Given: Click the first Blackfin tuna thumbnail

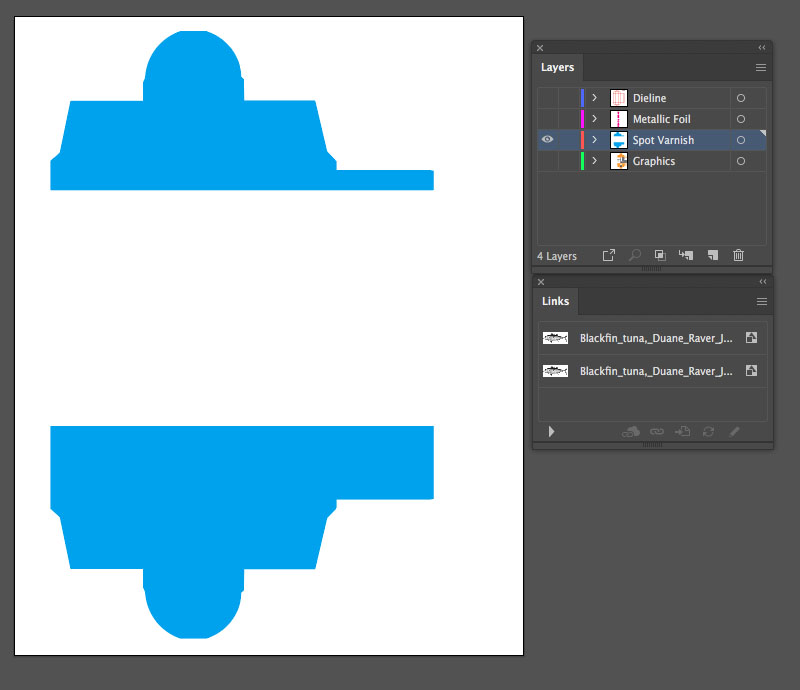Looking at the screenshot, I should tap(555, 338).
